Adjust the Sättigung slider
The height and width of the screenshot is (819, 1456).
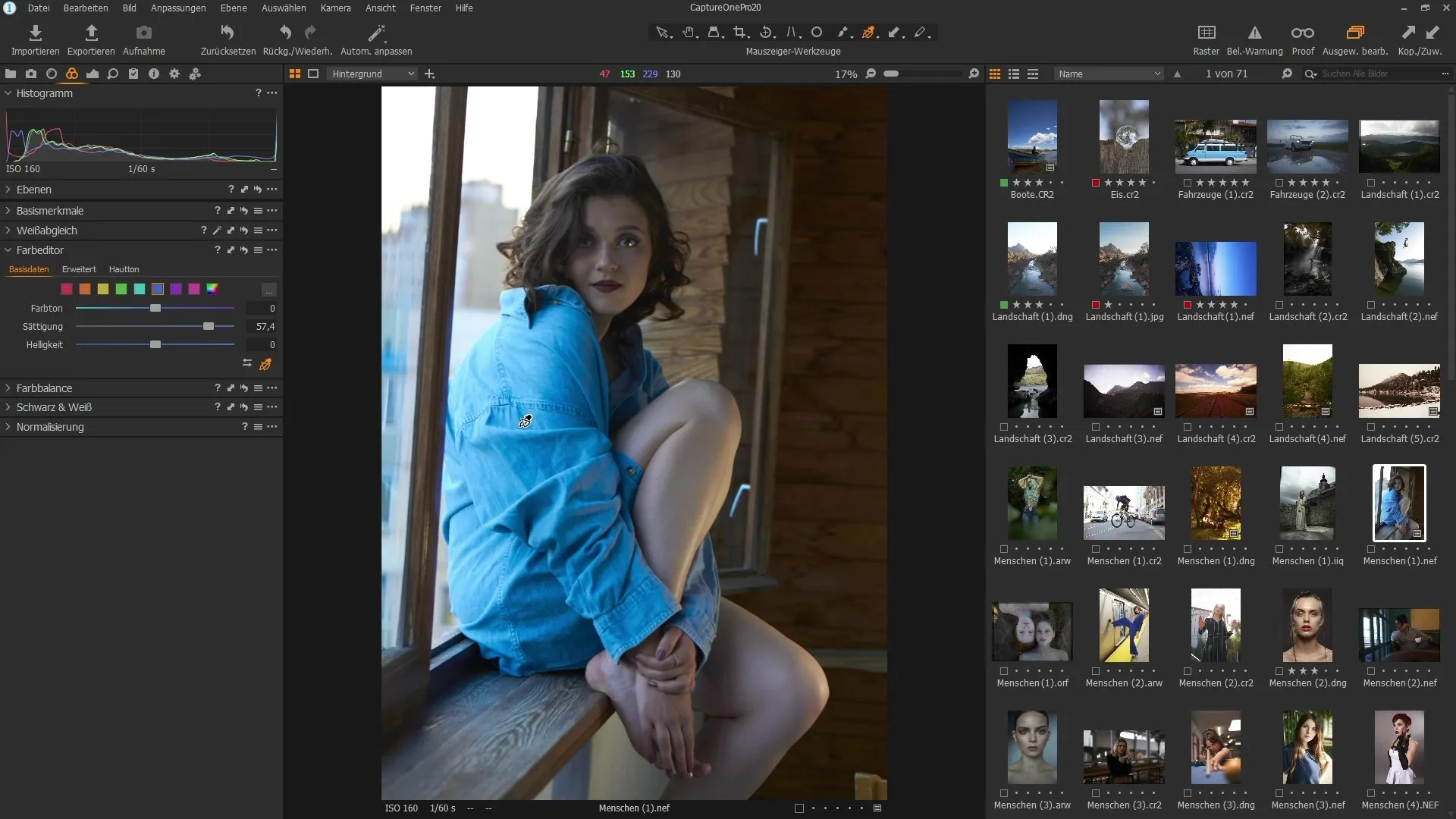click(209, 326)
